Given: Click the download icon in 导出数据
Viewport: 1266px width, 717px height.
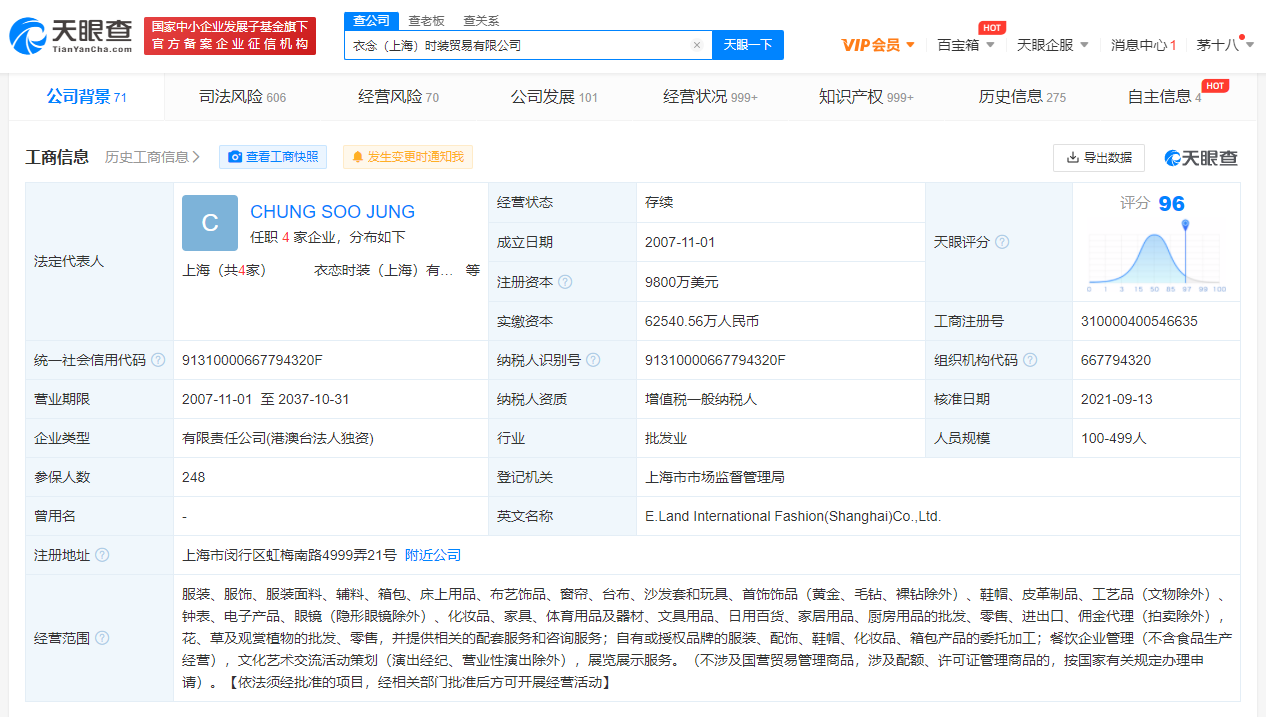Looking at the screenshot, I should coord(1073,158).
